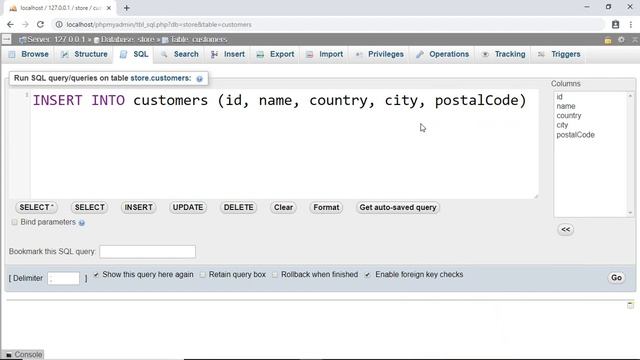Open the browser profile icon
Screen dimensions: 640x360
(x=616, y=24)
